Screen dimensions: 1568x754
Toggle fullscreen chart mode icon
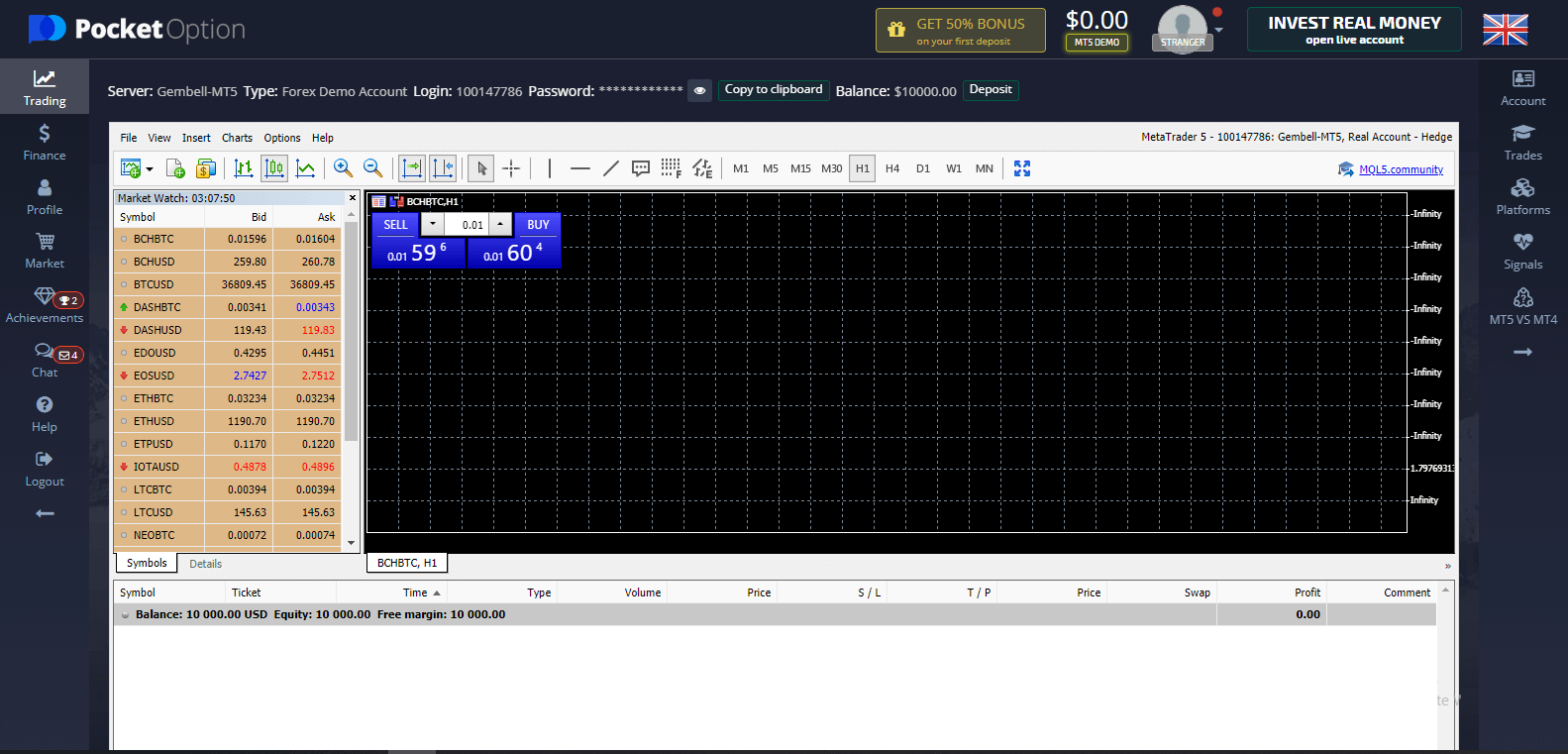[1022, 168]
